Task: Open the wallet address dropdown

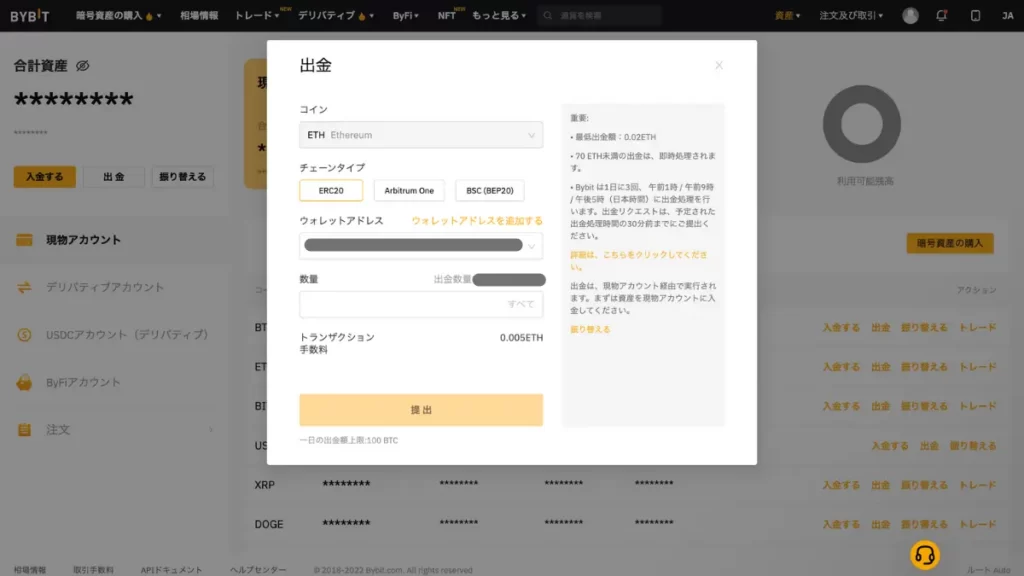Action: (x=421, y=246)
